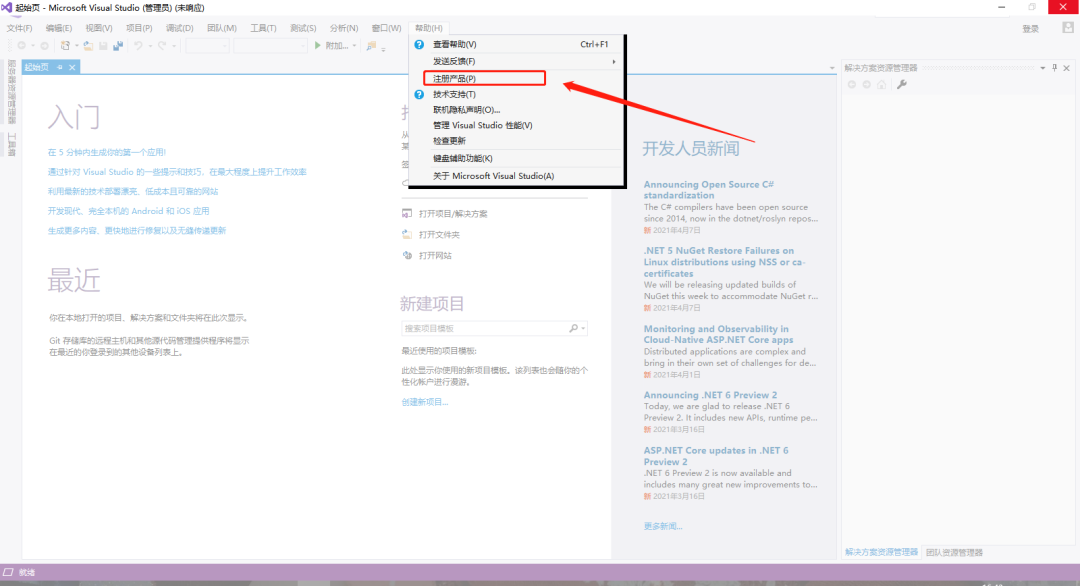
Task: Open the 视图(V) menu
Action: (x=98, y=28)
